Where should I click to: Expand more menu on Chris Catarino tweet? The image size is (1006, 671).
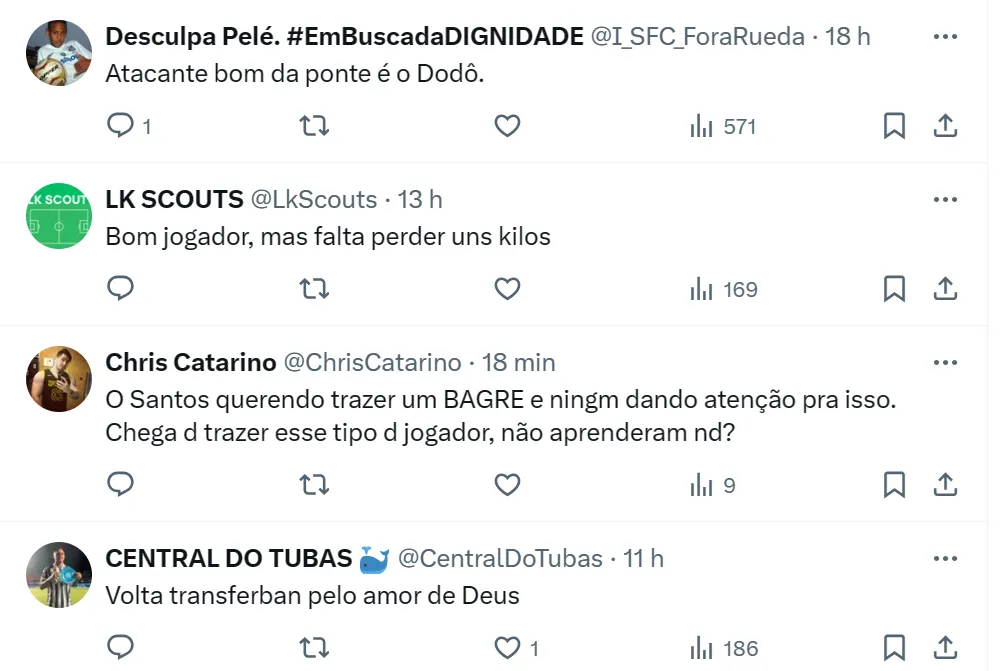click(945, 362)
